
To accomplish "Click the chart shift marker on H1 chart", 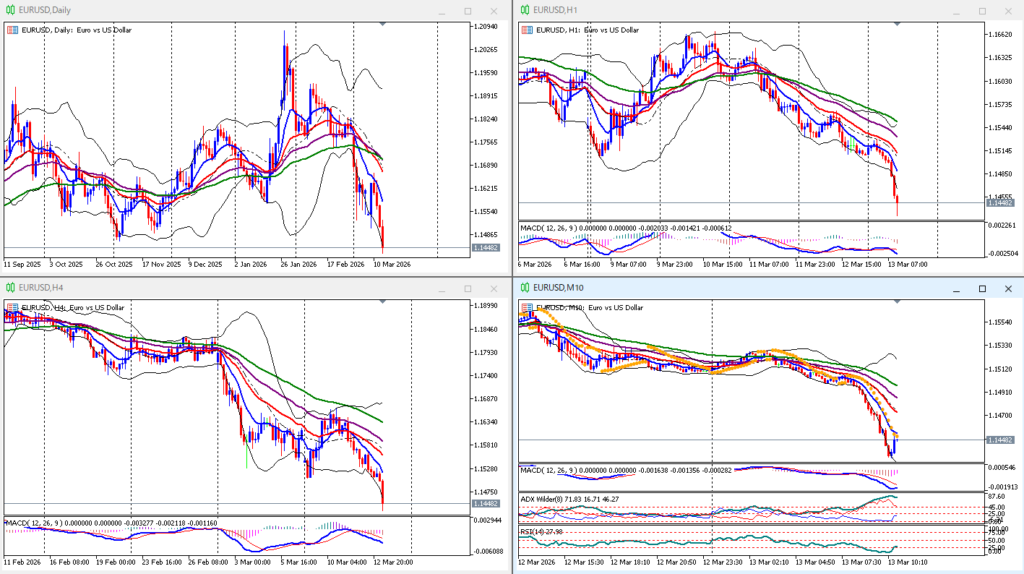I will tap(897, 23).
